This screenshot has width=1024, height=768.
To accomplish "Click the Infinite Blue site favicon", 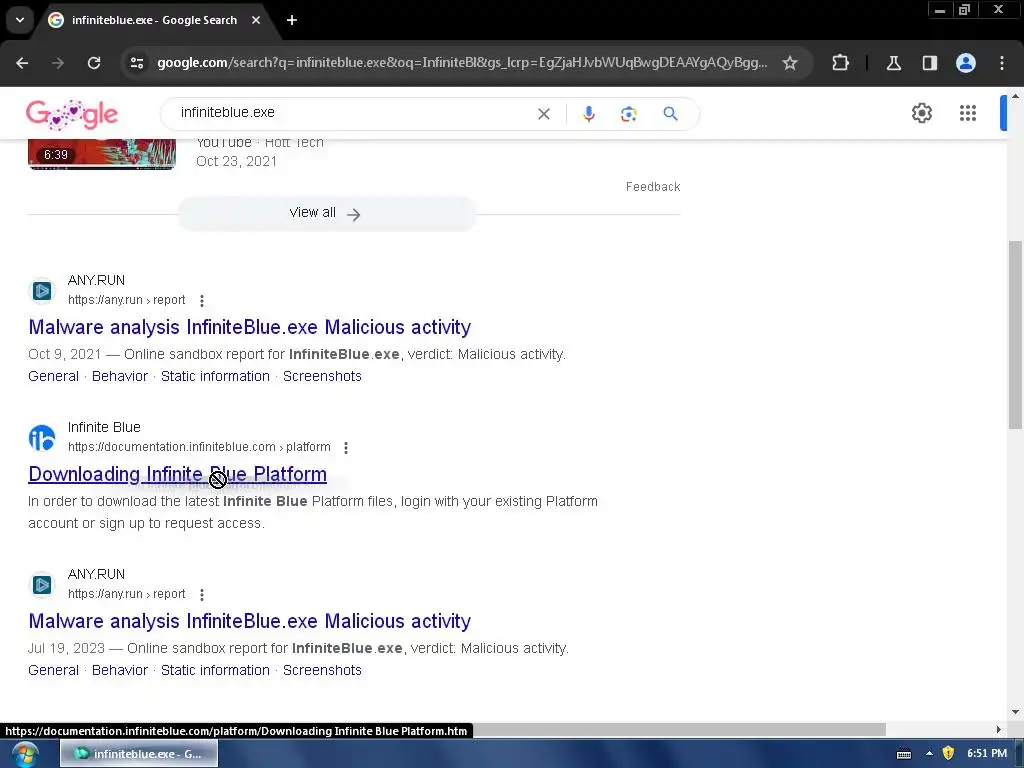I will click(42, 438).
